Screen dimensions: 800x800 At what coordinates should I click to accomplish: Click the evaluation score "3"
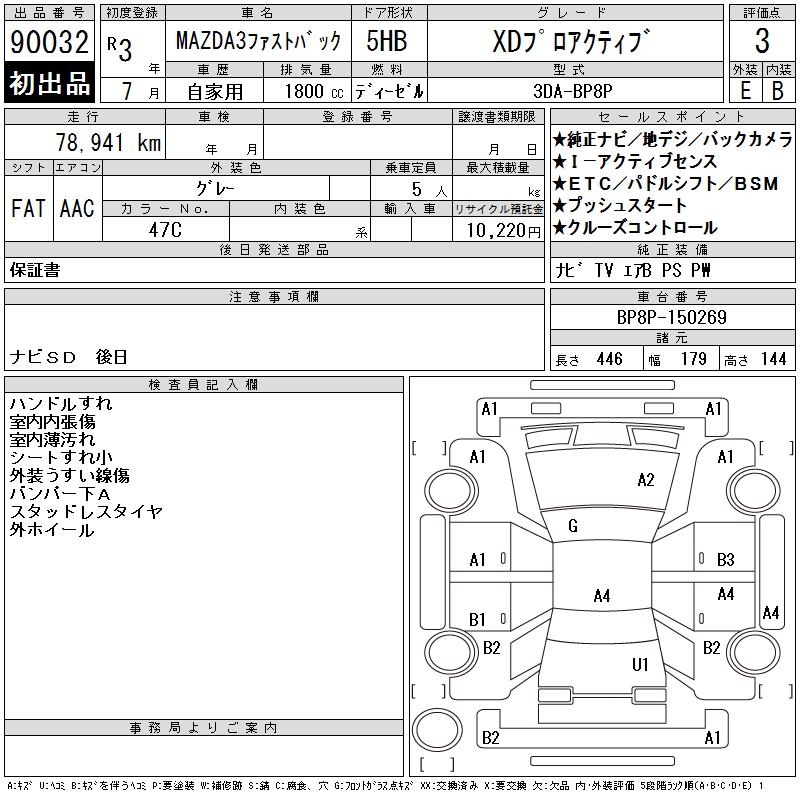(x=762, y=41)
